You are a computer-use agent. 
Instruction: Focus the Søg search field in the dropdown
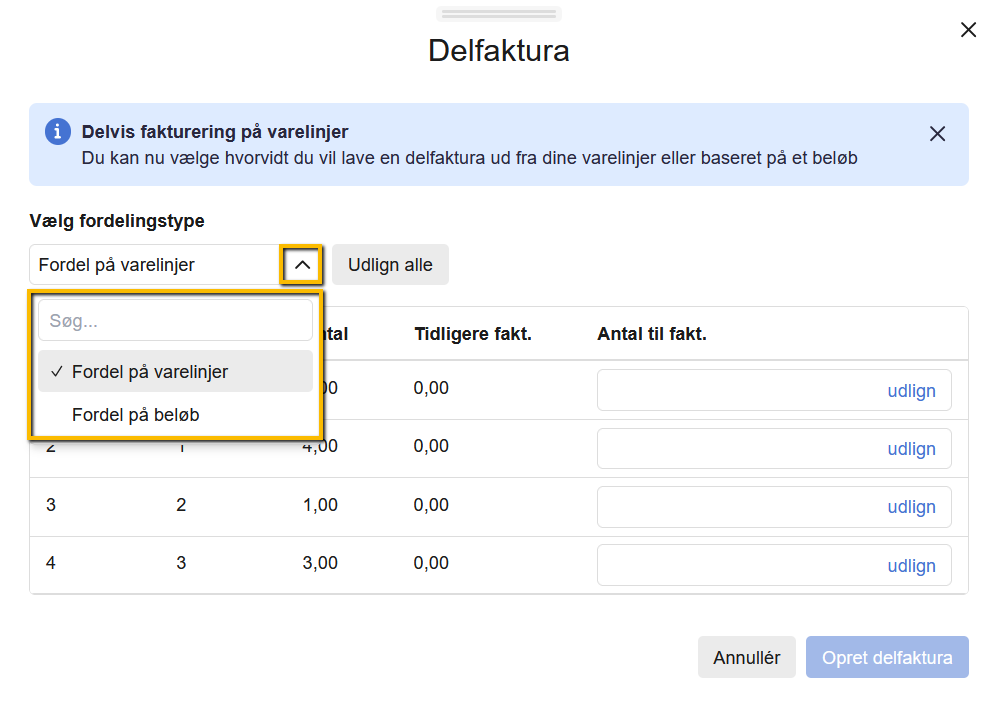[175, 321]
